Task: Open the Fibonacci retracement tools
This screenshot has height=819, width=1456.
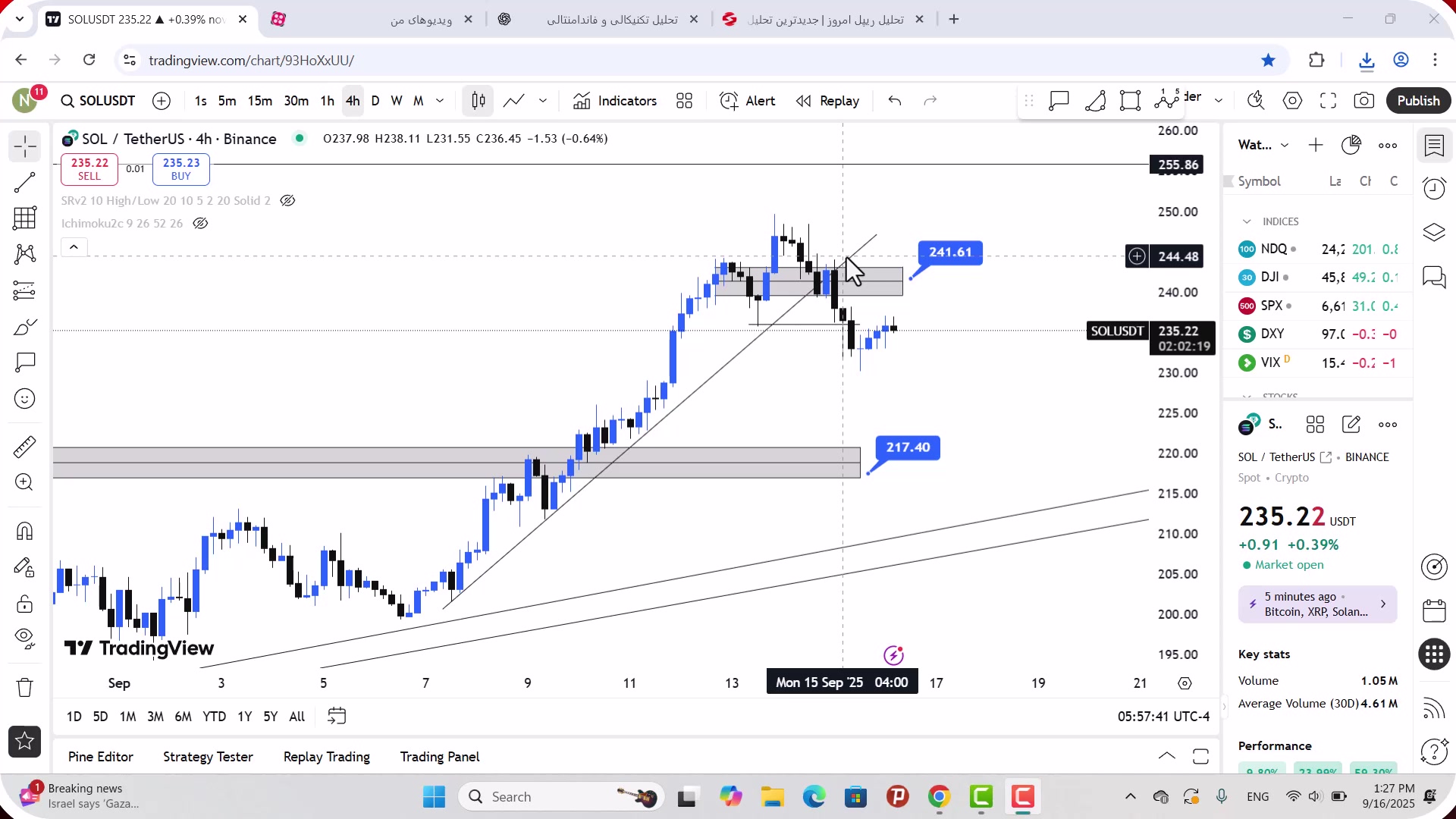Action: click(24, 218)
